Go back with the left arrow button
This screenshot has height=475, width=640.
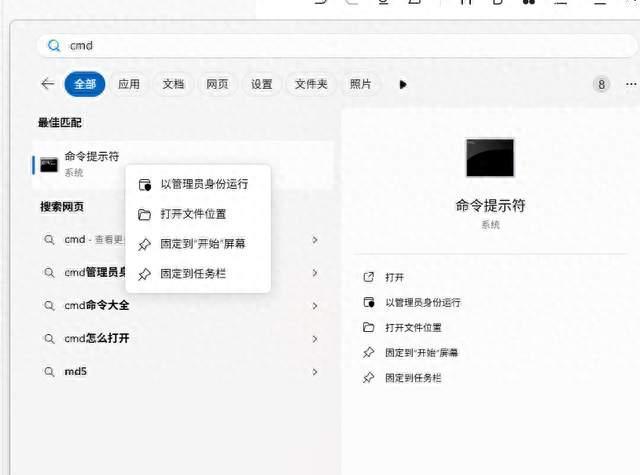(x=48, y=84)
